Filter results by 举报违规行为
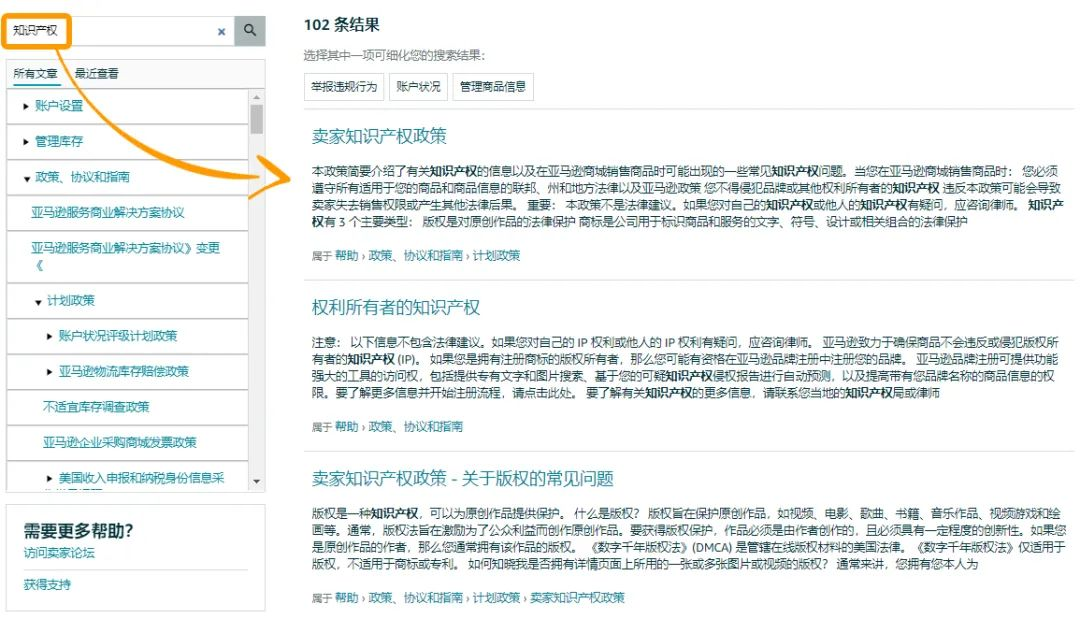The width and height of the screenshot is (1080, 619). click(x=343, y=87)
